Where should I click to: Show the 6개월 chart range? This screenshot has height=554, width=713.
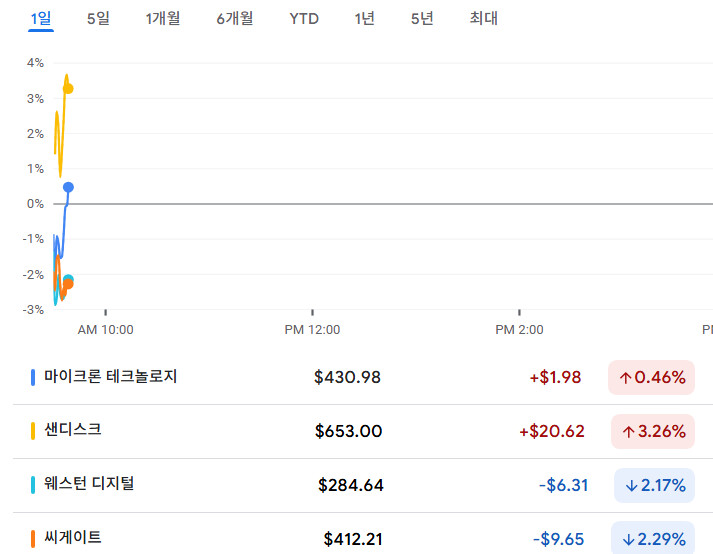point(234,18)
